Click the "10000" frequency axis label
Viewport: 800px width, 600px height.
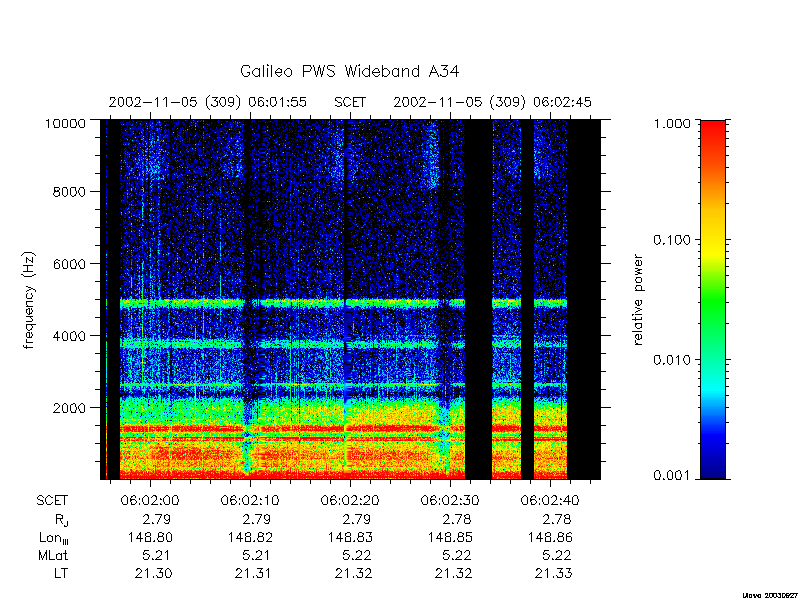pyautogui.click(x=63, y=123)
